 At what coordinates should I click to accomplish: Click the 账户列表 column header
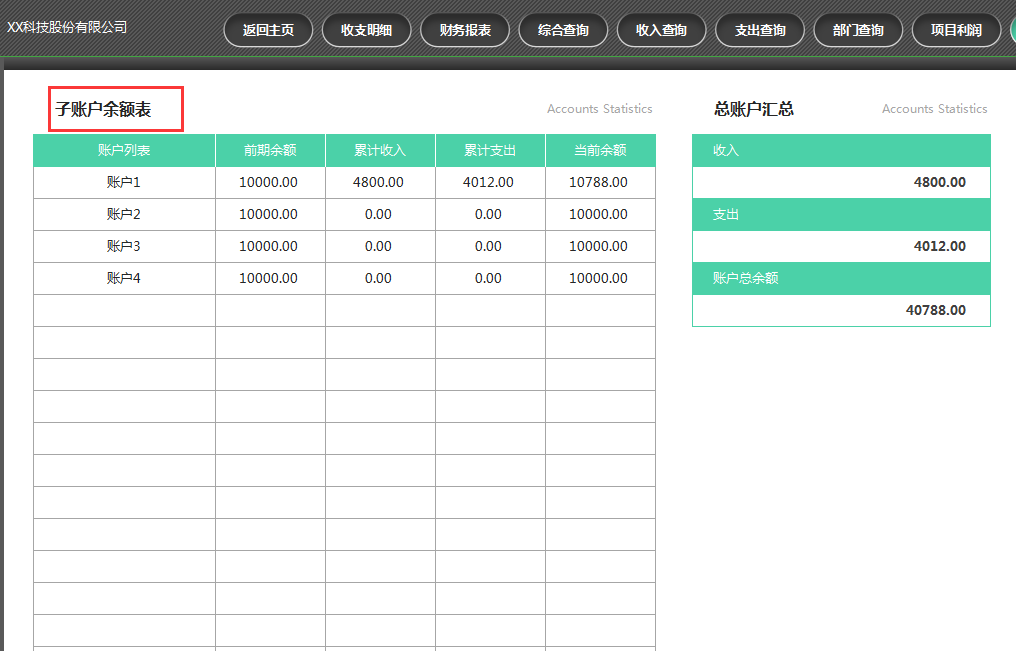pyautogui.click(x=123, y=149)
